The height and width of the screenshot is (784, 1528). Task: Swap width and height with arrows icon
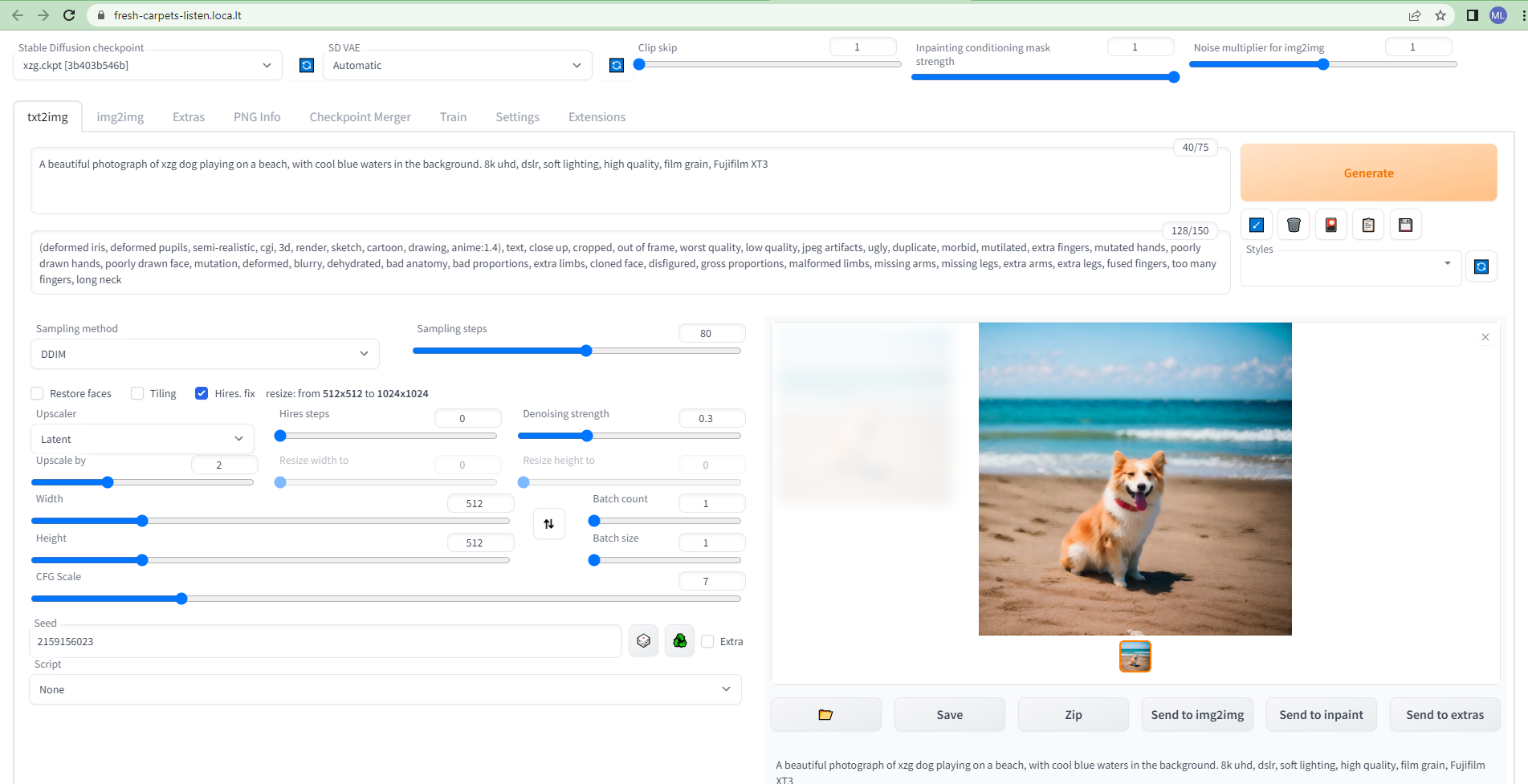[x=549, y=524]
